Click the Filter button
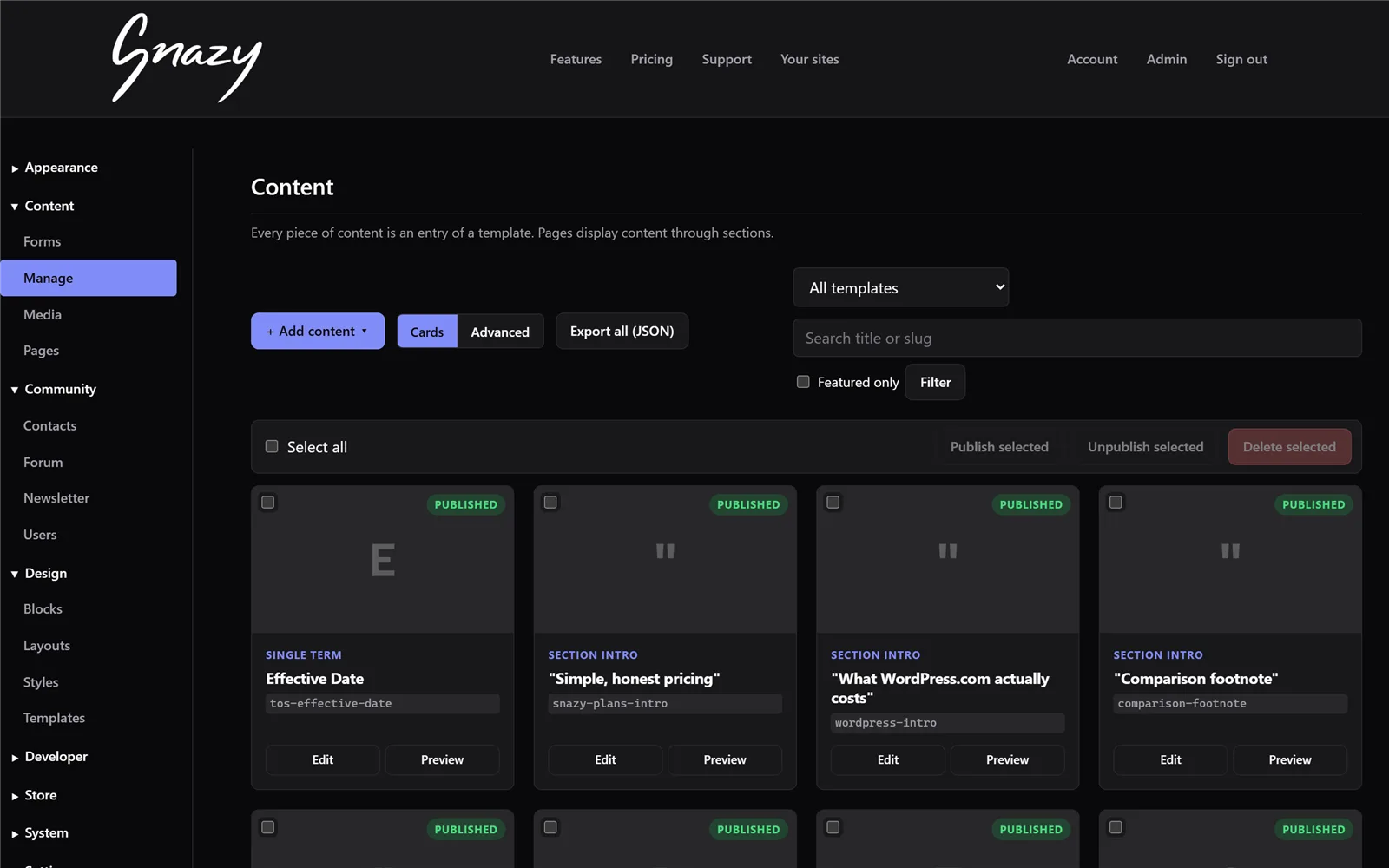 pyautogui.click(x=935, y=382)
